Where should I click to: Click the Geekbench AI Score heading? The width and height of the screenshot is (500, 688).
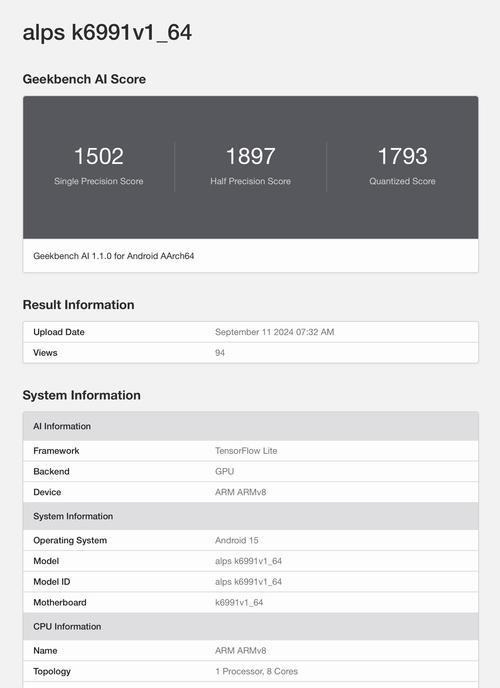click(84, 79)
